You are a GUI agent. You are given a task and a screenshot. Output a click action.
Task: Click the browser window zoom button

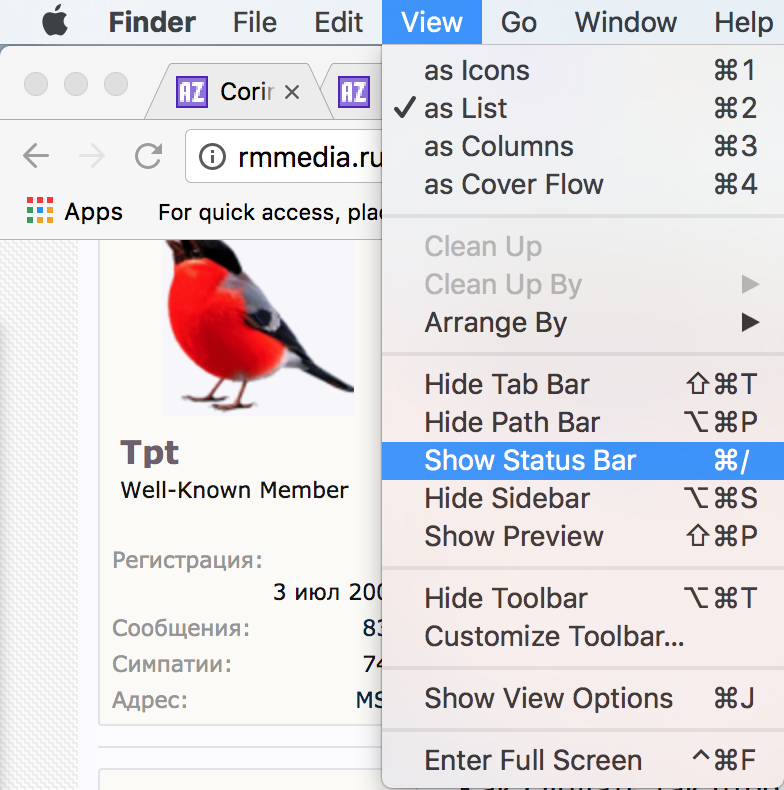(x=116, y=84)
